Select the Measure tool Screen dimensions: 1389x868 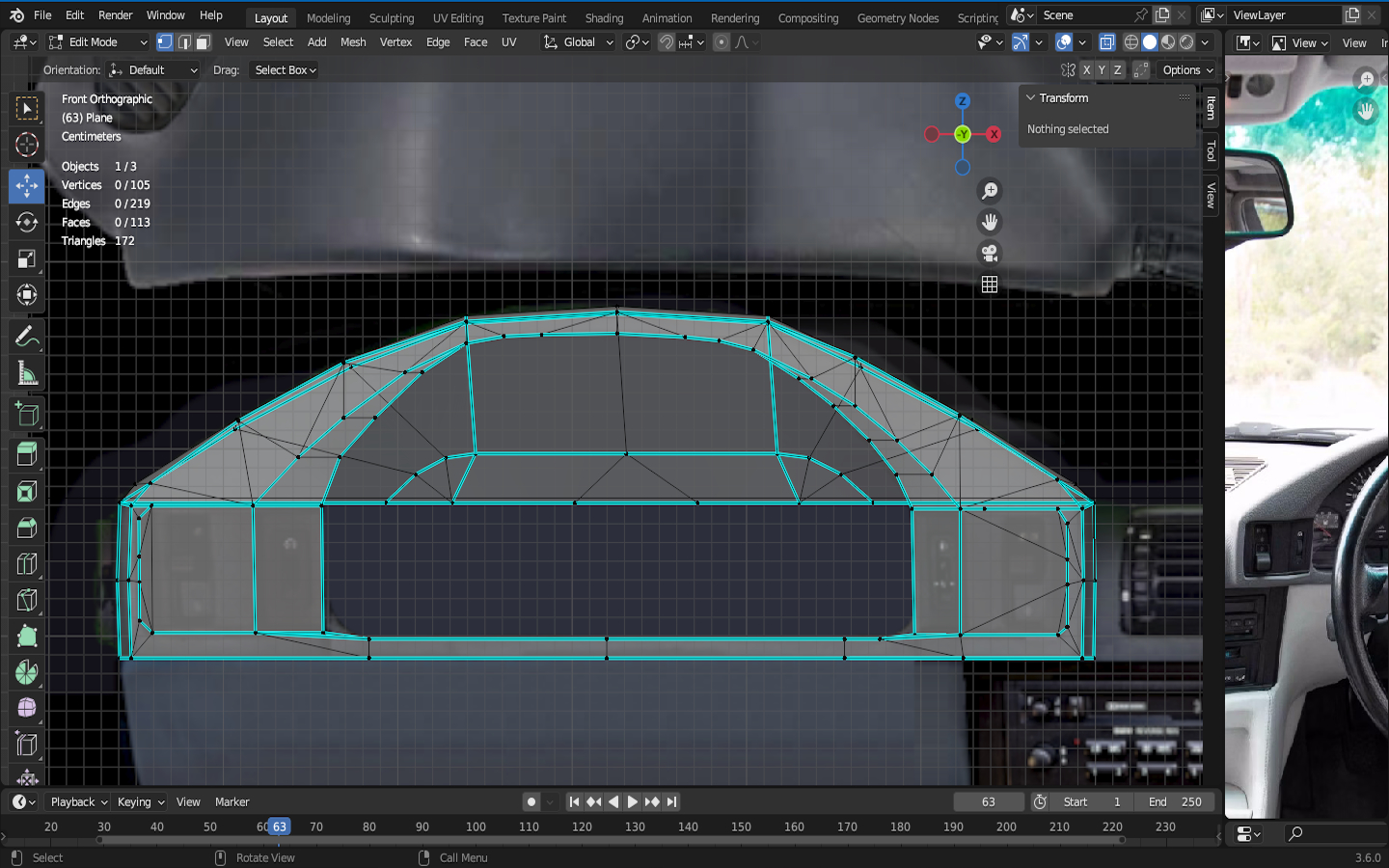pyautogui.click(x=27, y=374)
